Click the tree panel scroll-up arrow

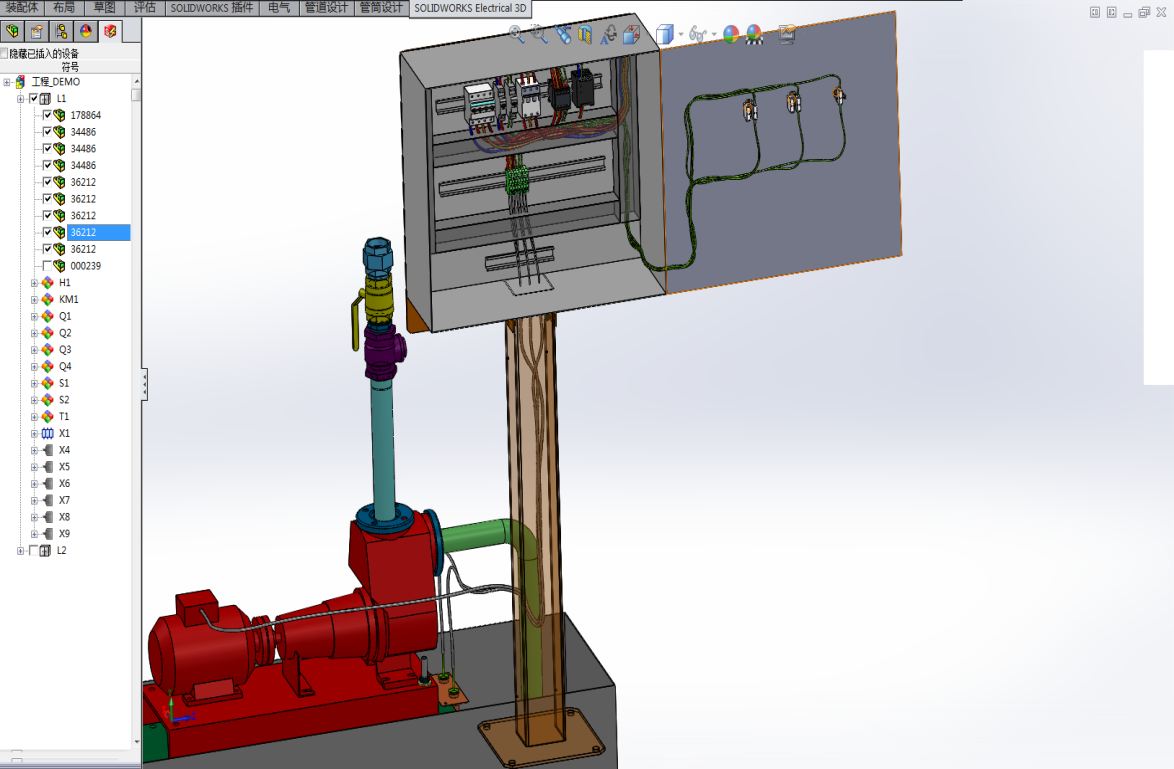[136, 81]
